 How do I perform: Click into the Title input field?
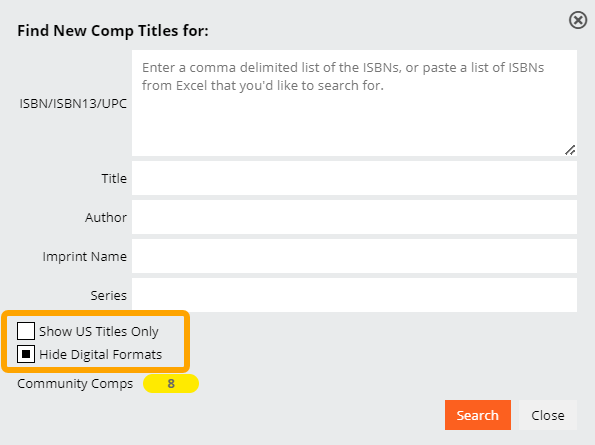[x=354, y=178]
